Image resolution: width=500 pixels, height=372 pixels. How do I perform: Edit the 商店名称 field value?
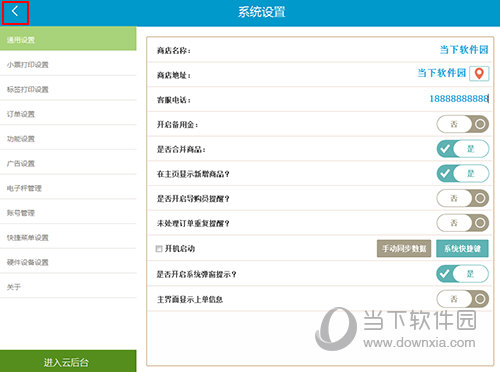click(464, 50)
